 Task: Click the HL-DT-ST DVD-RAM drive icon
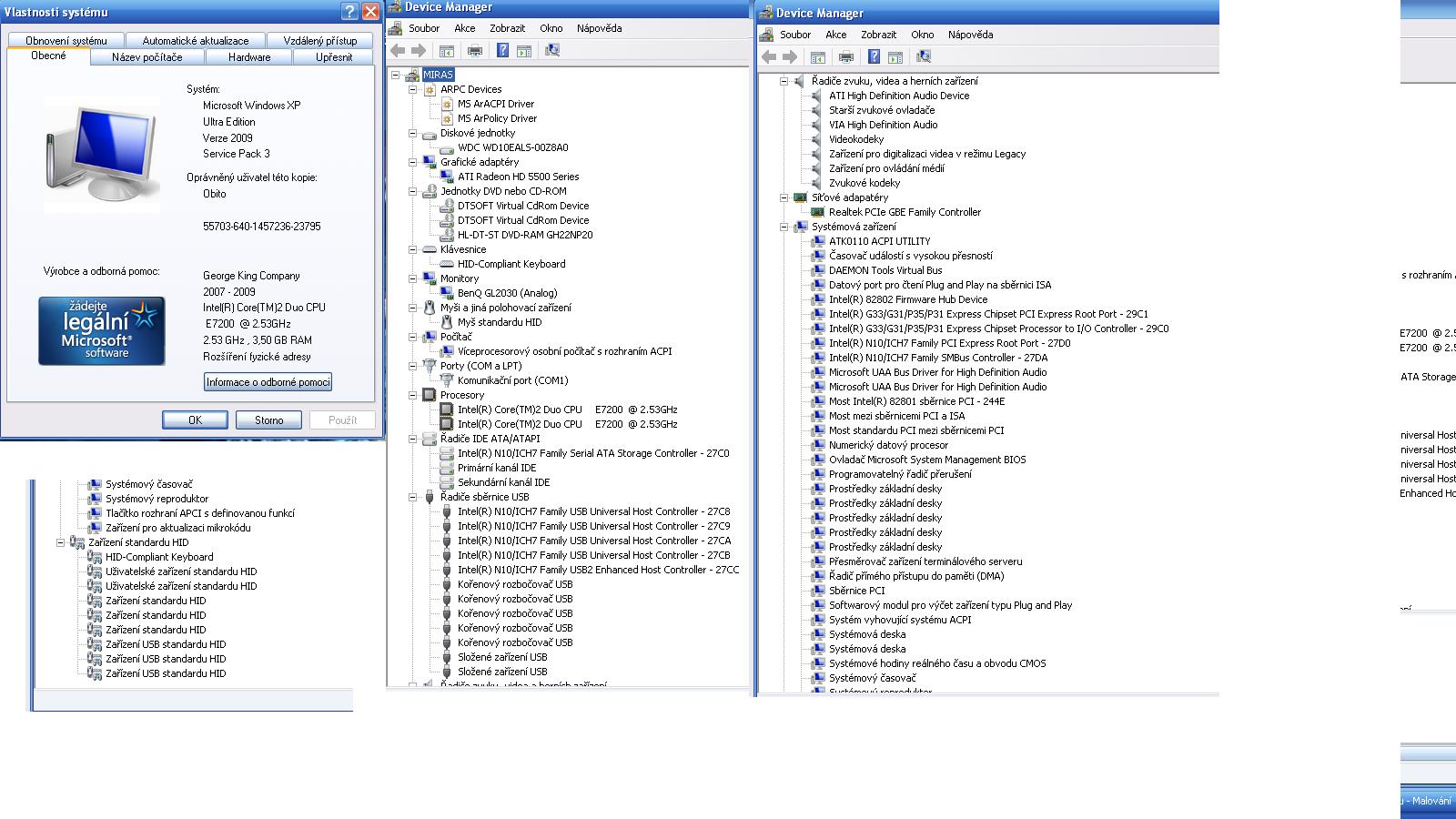(447, 235)
